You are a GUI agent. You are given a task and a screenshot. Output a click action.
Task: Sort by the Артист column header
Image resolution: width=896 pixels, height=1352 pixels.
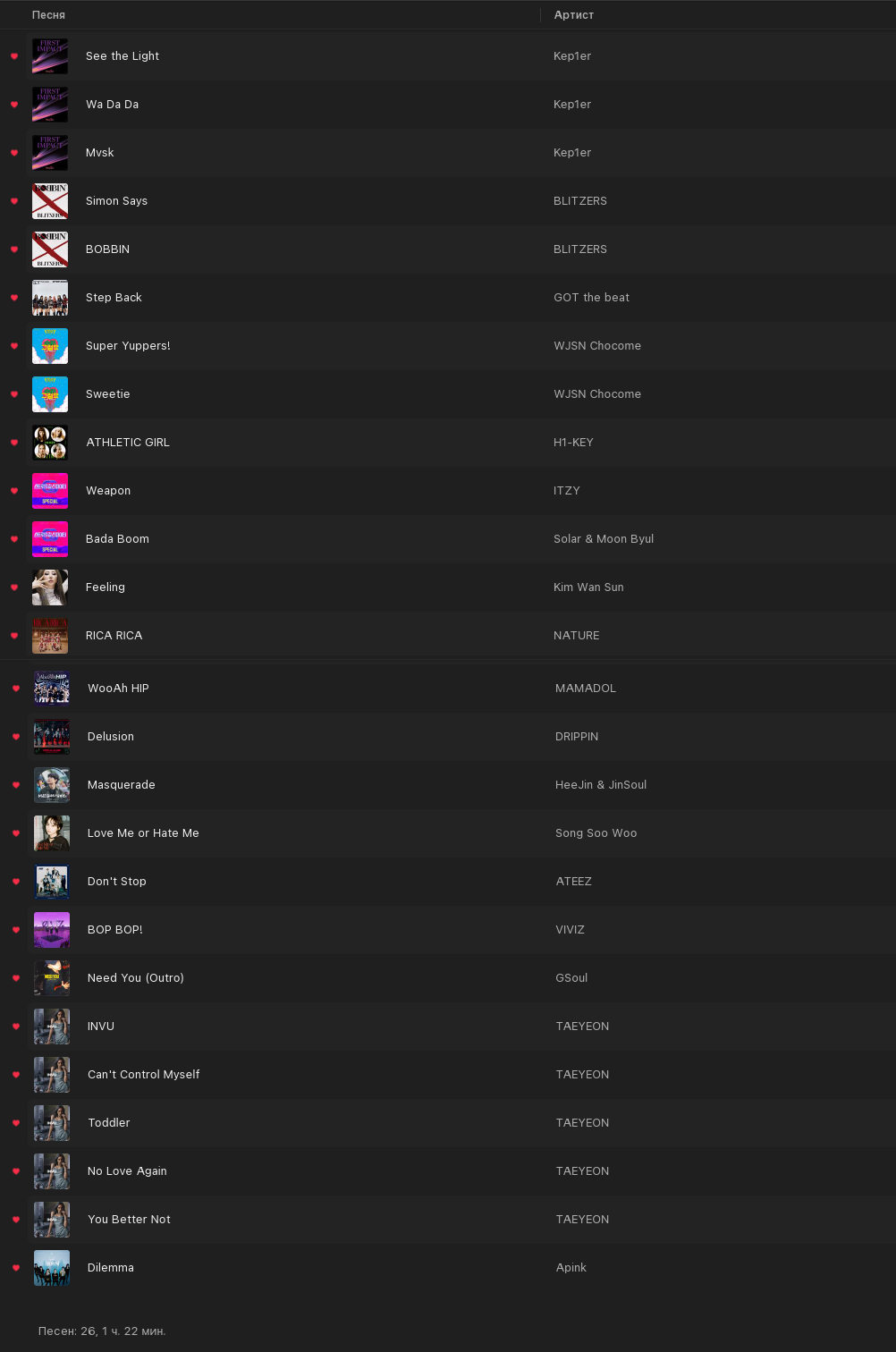pos(574,15)
